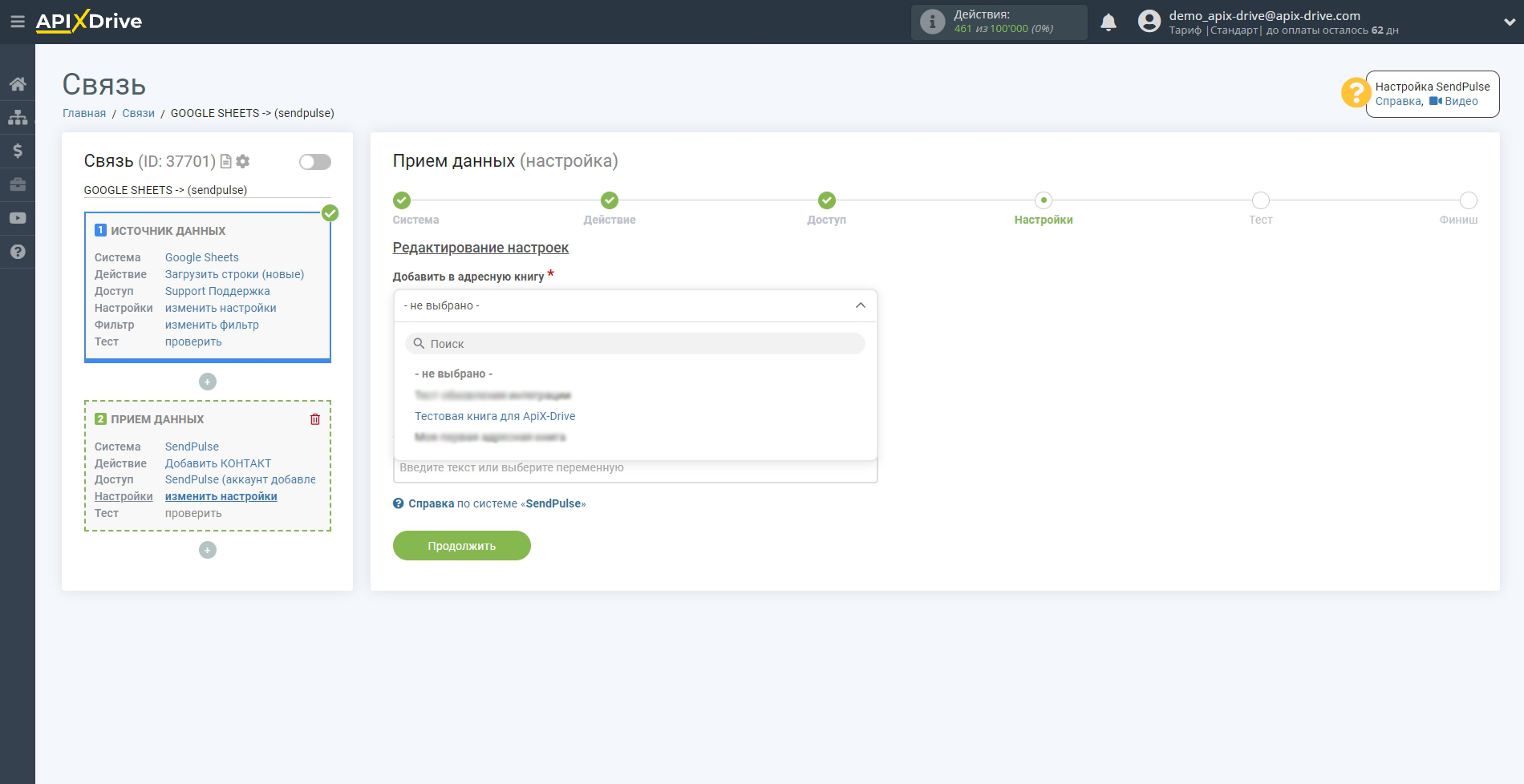The height and width of the screenshot is (784, 1524).
Task: Go to Настройки wizard step
Action: click(x=1044, y=200)
